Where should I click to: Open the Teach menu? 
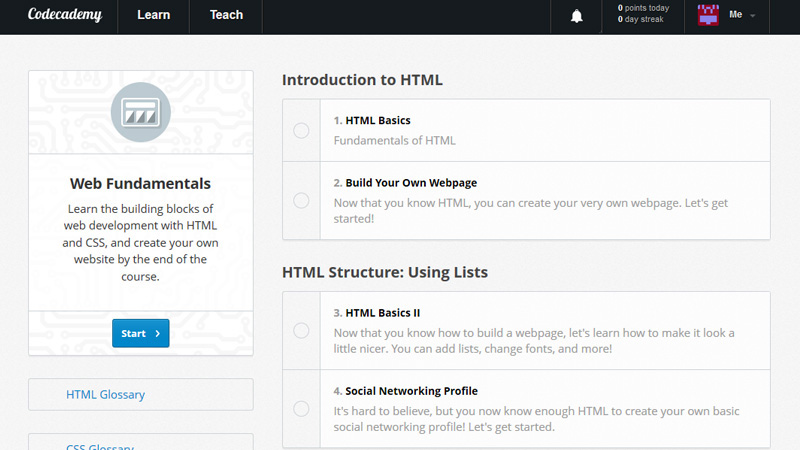[227, 15]
